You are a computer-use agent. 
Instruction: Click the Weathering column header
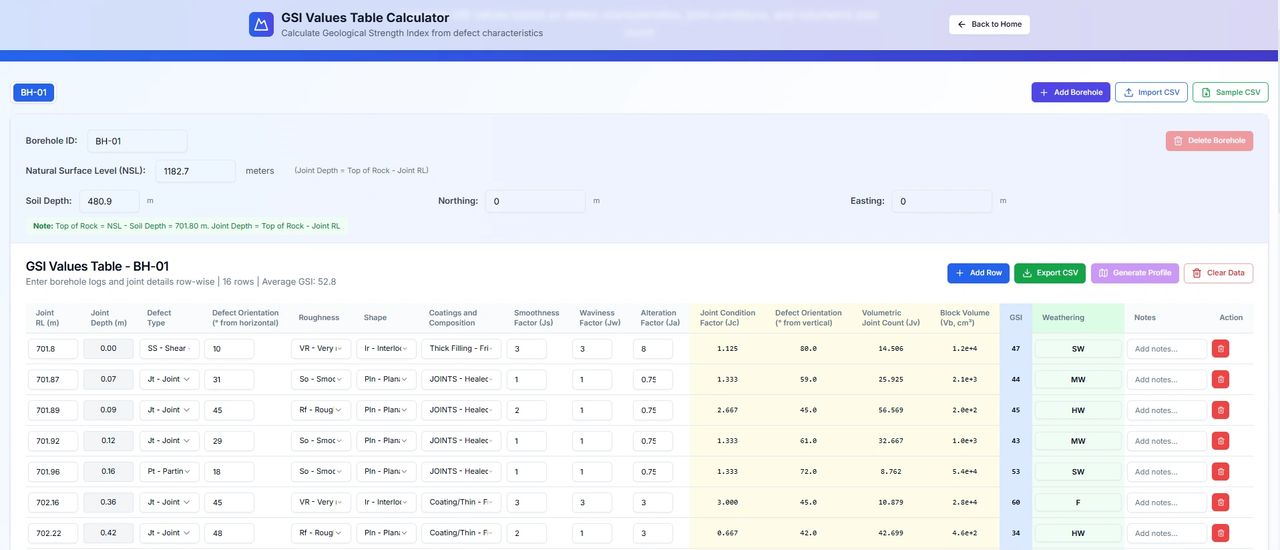click(1063, 318)
